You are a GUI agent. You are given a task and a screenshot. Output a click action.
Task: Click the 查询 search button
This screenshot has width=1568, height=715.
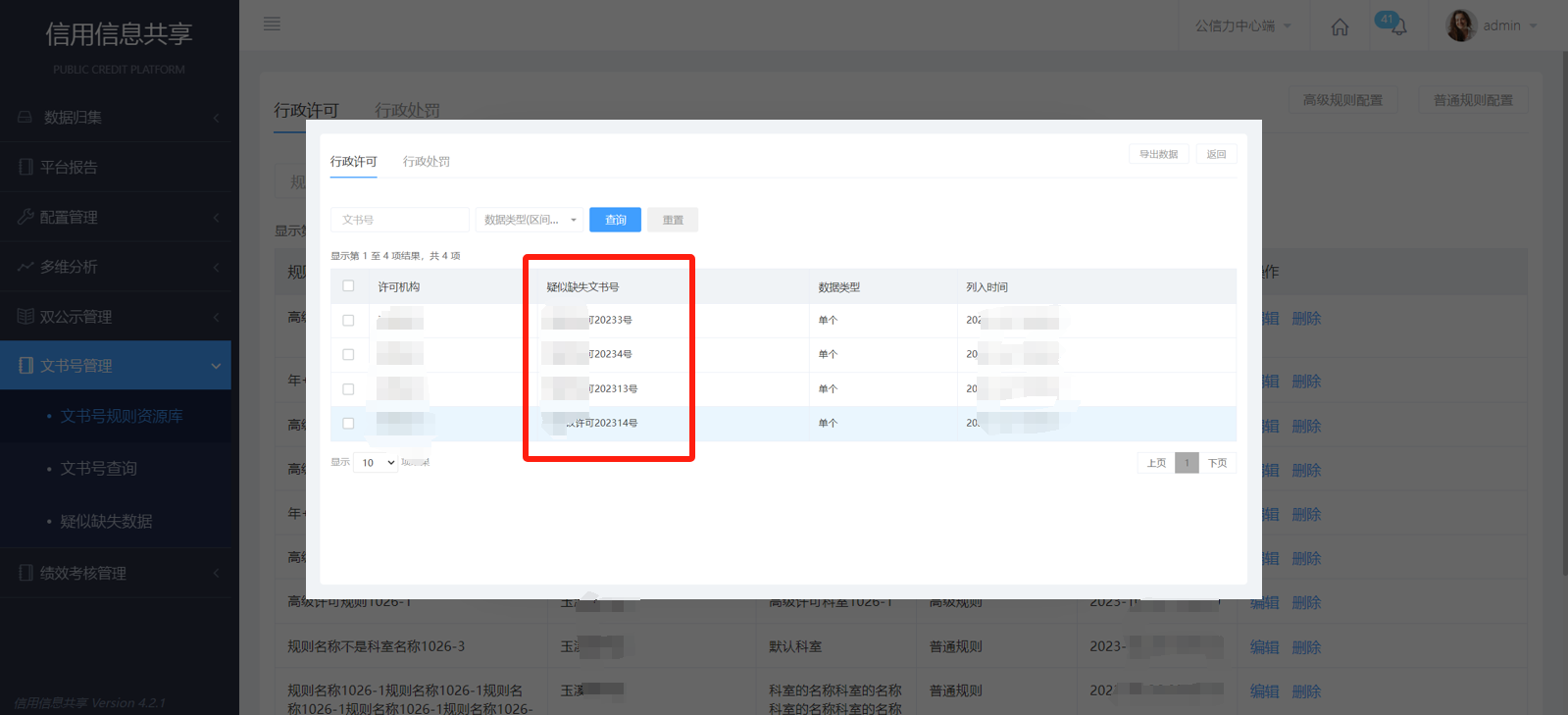click(x=615, y=220)
